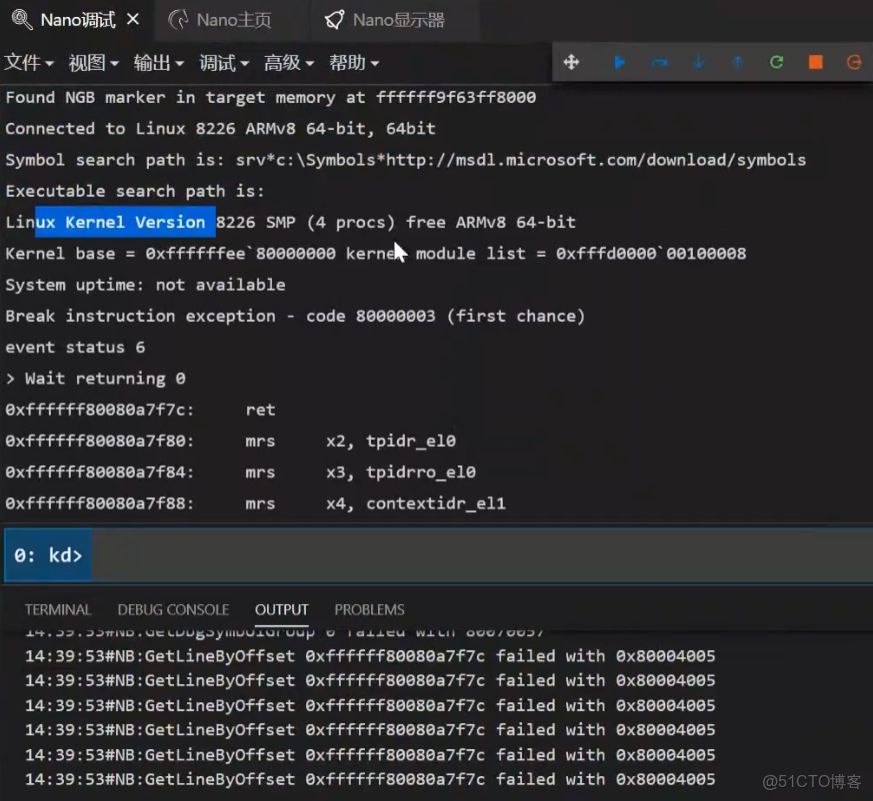Click the 0: kd> prompt label

tap(48, 555)
